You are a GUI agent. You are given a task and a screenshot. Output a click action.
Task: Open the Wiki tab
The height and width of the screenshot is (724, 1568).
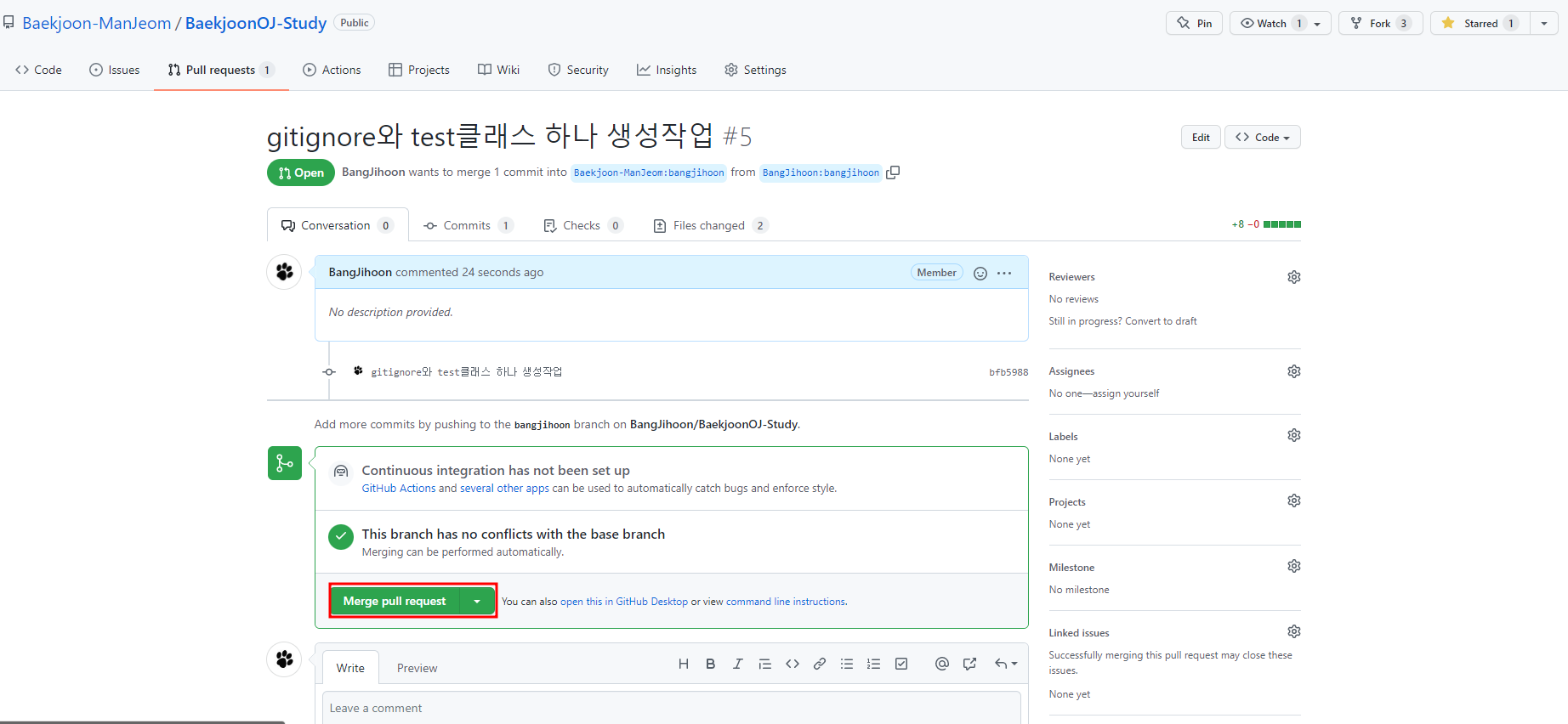pos(498,70)
